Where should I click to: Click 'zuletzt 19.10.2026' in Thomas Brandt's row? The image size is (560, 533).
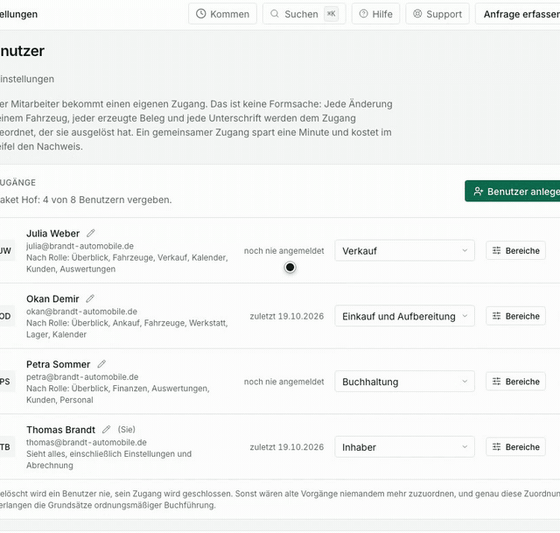pos(287,447)
